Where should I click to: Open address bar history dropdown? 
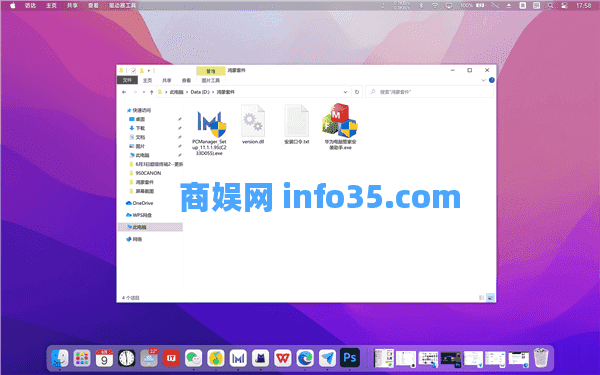345,92
